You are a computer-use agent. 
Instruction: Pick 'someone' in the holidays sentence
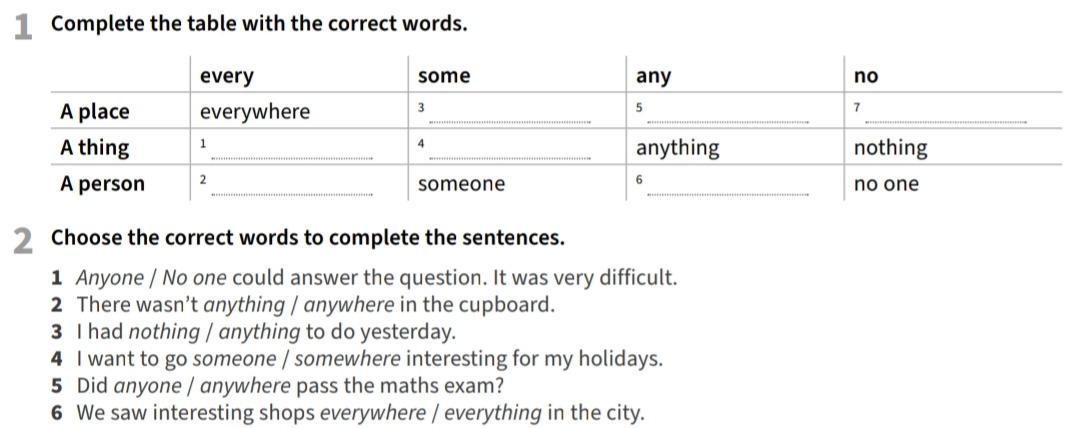[x=234, y=358]
